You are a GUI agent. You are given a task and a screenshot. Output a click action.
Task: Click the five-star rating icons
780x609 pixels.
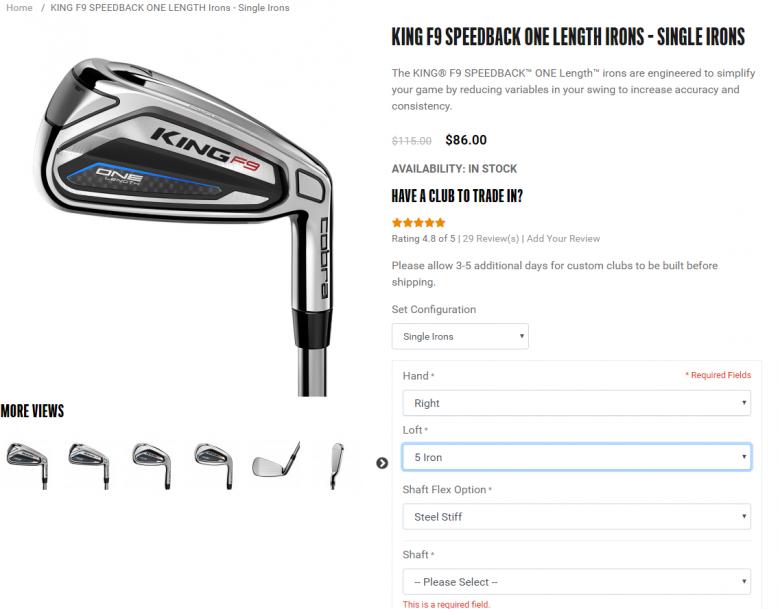[418, 223]
